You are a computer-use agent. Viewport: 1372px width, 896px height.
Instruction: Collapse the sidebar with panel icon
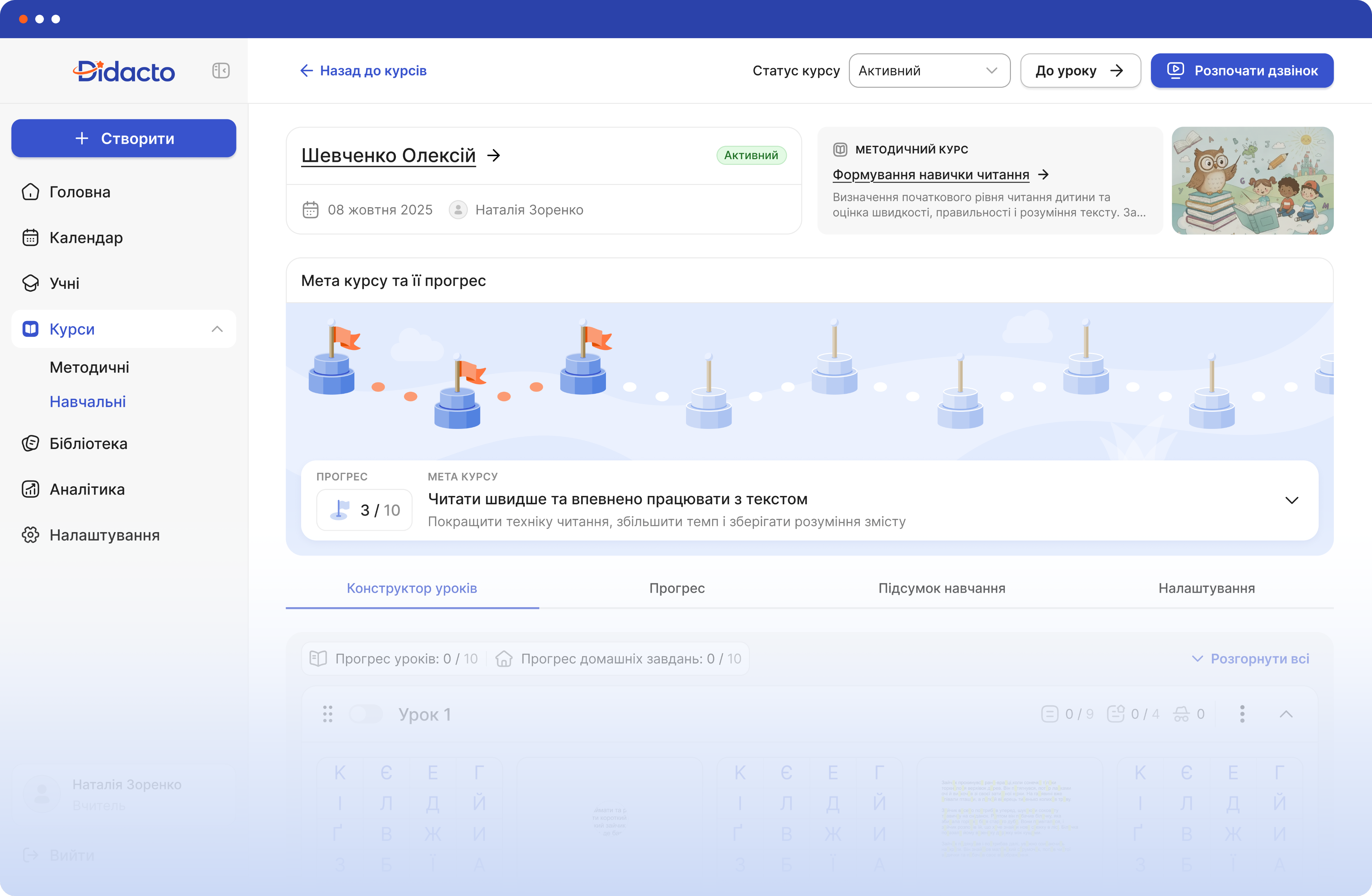[221, 71]
